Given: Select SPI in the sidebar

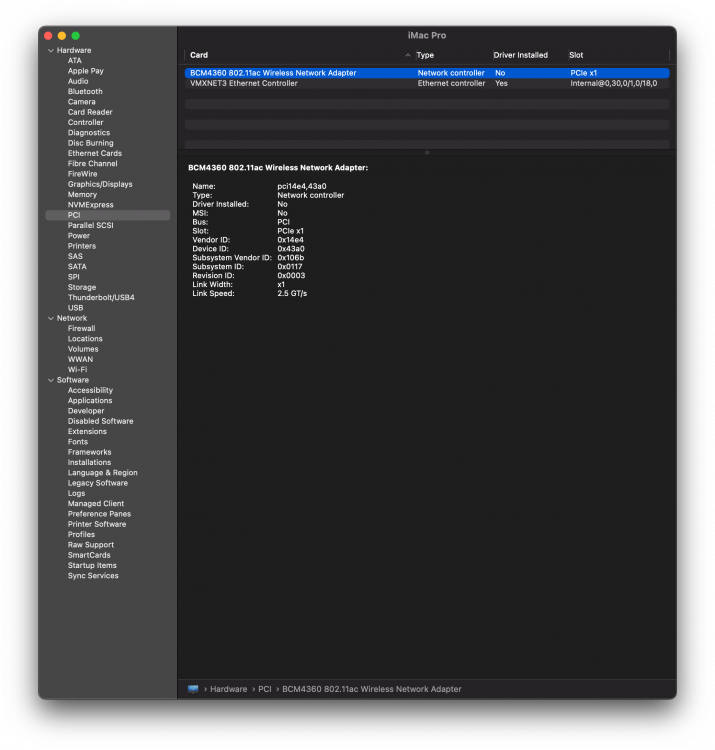Looking at the screenshot, I should pyautogui.click(x=74, y=277).
